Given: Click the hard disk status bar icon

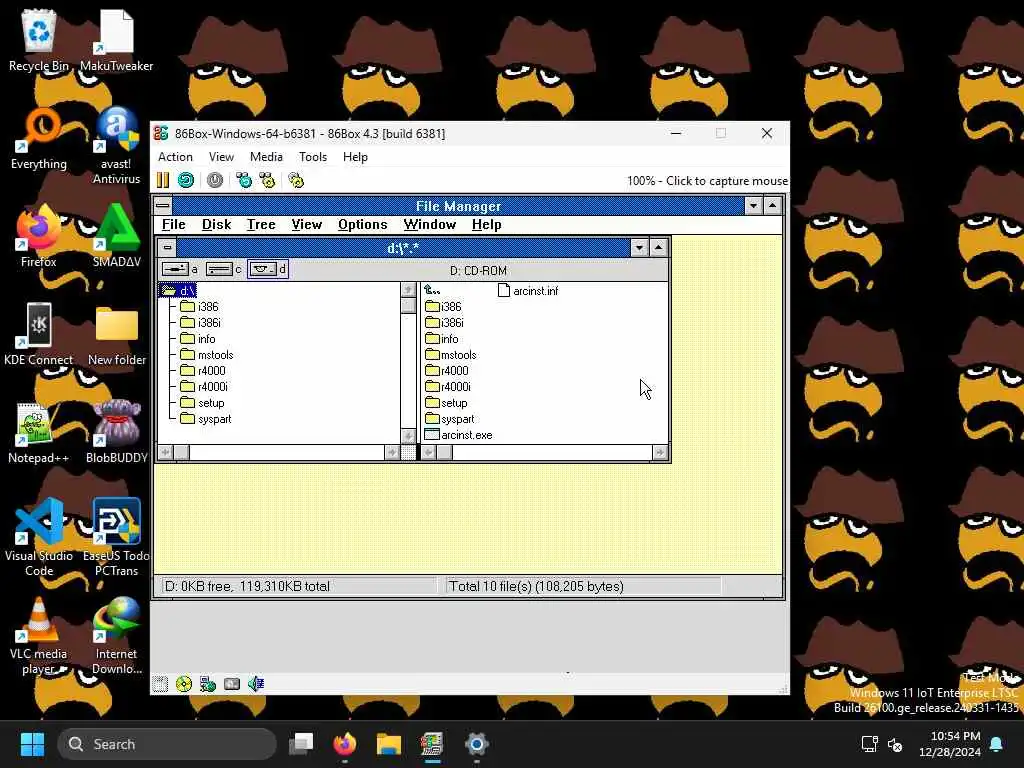Looking at the screenshot, I should 232,684.
